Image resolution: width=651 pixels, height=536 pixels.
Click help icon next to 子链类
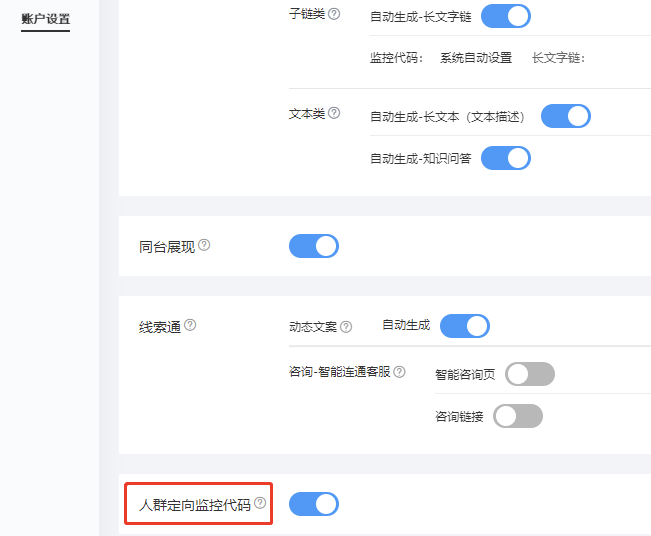point(334,14)
